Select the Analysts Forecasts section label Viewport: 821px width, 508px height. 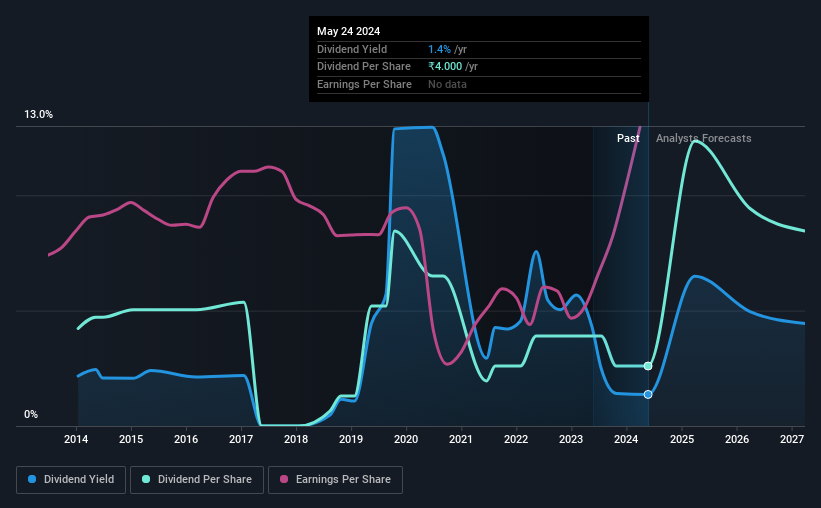703,138
